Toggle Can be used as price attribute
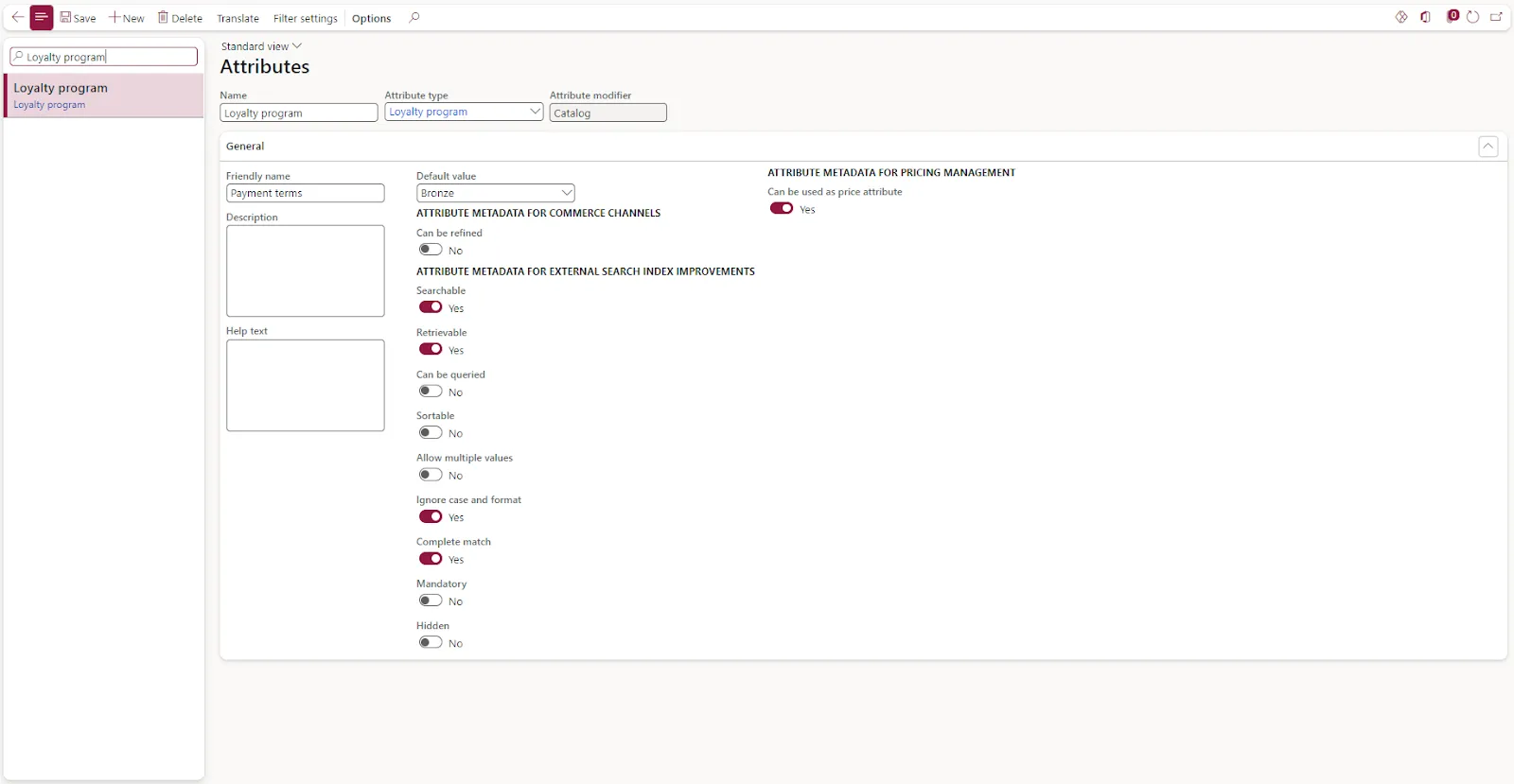This screenshot has width=1514, height=784. pos(782,209)
